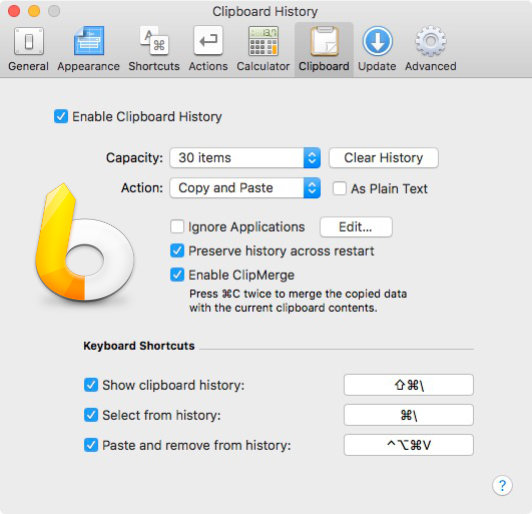Minimize the window with yellow button
532x514 pixels.
click(x=34, y=11)
